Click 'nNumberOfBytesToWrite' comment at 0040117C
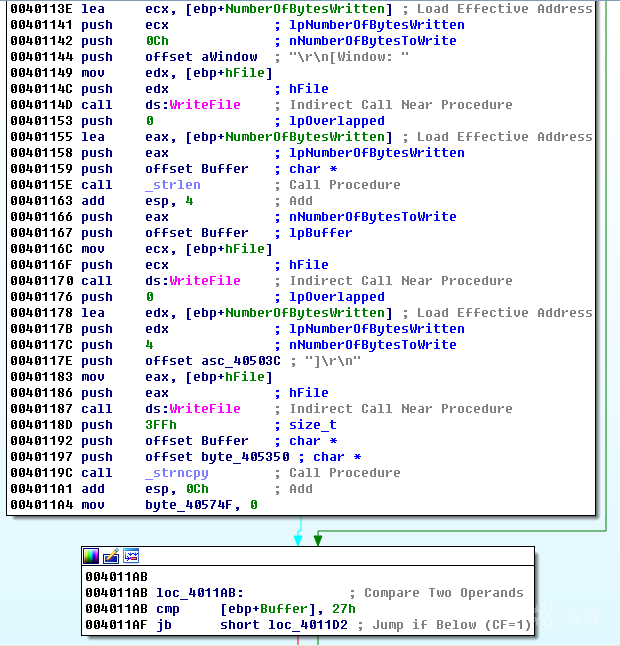 [373, 345]
